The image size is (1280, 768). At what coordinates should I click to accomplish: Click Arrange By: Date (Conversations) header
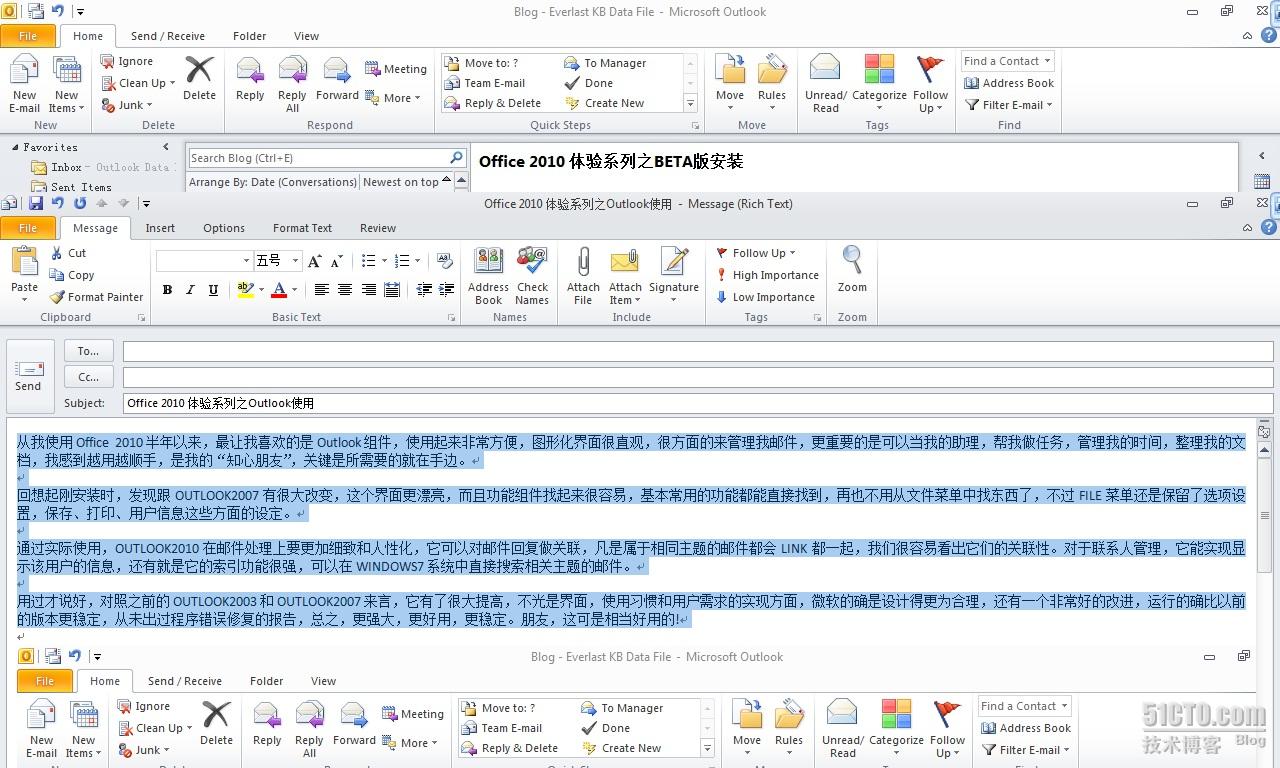(273, 182)
